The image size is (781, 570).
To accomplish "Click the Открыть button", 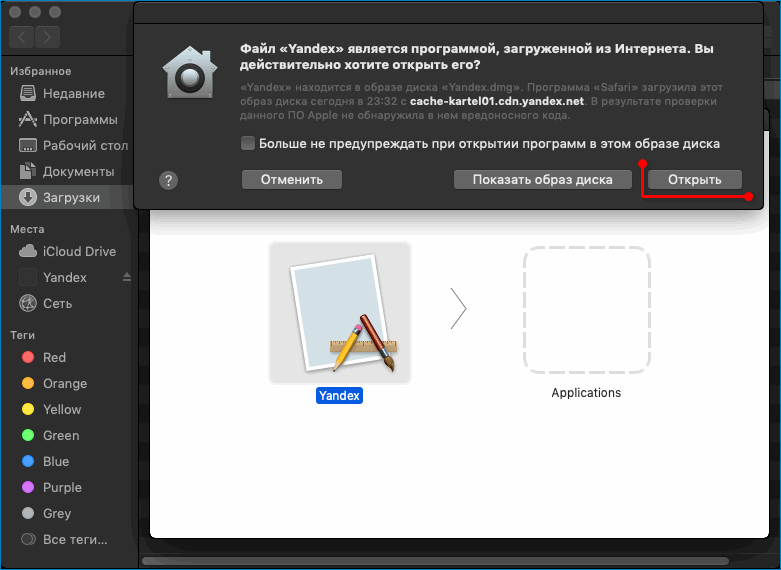I will (694, 180).
